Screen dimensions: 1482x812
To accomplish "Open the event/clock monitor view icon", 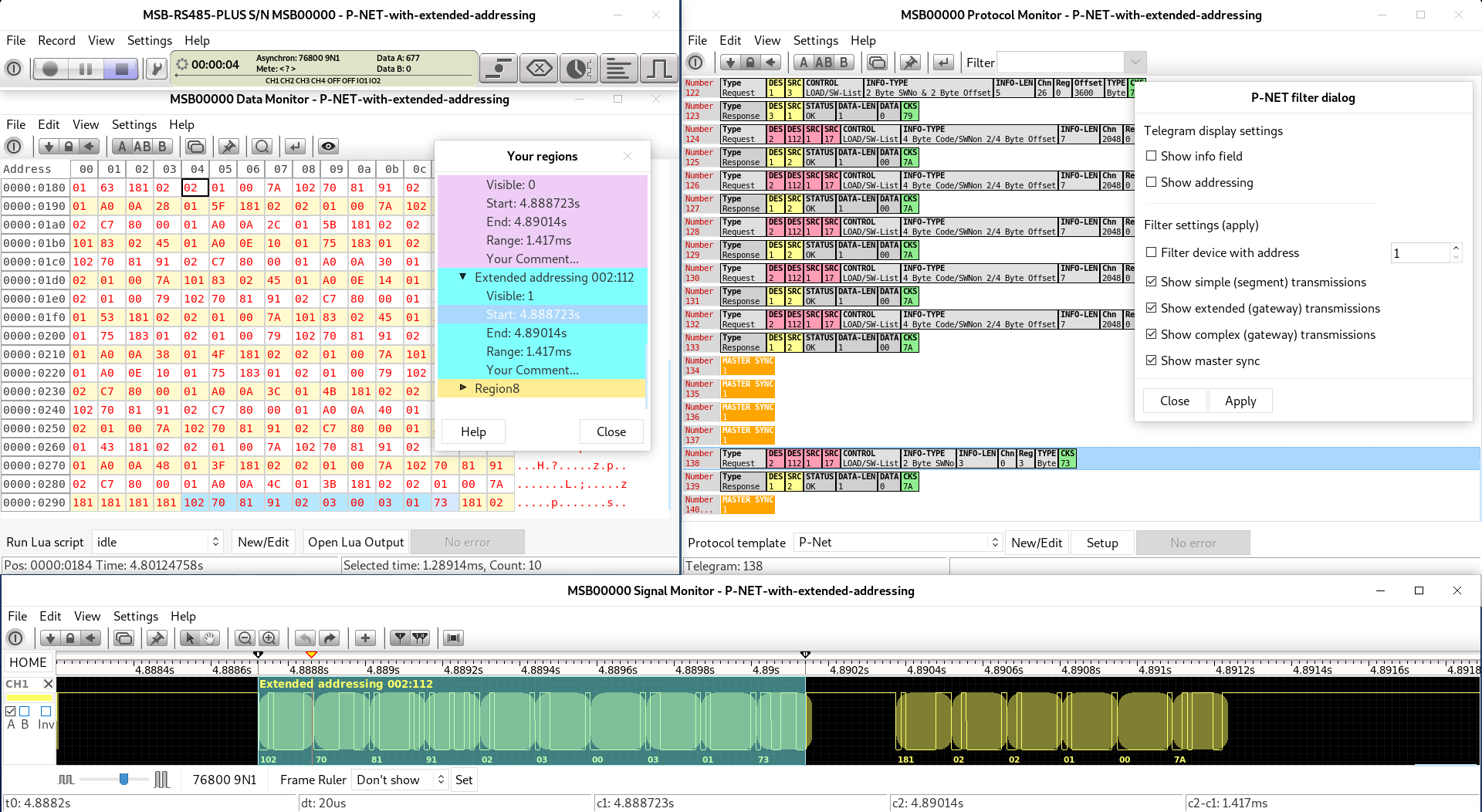I will [x=578, y=69].
